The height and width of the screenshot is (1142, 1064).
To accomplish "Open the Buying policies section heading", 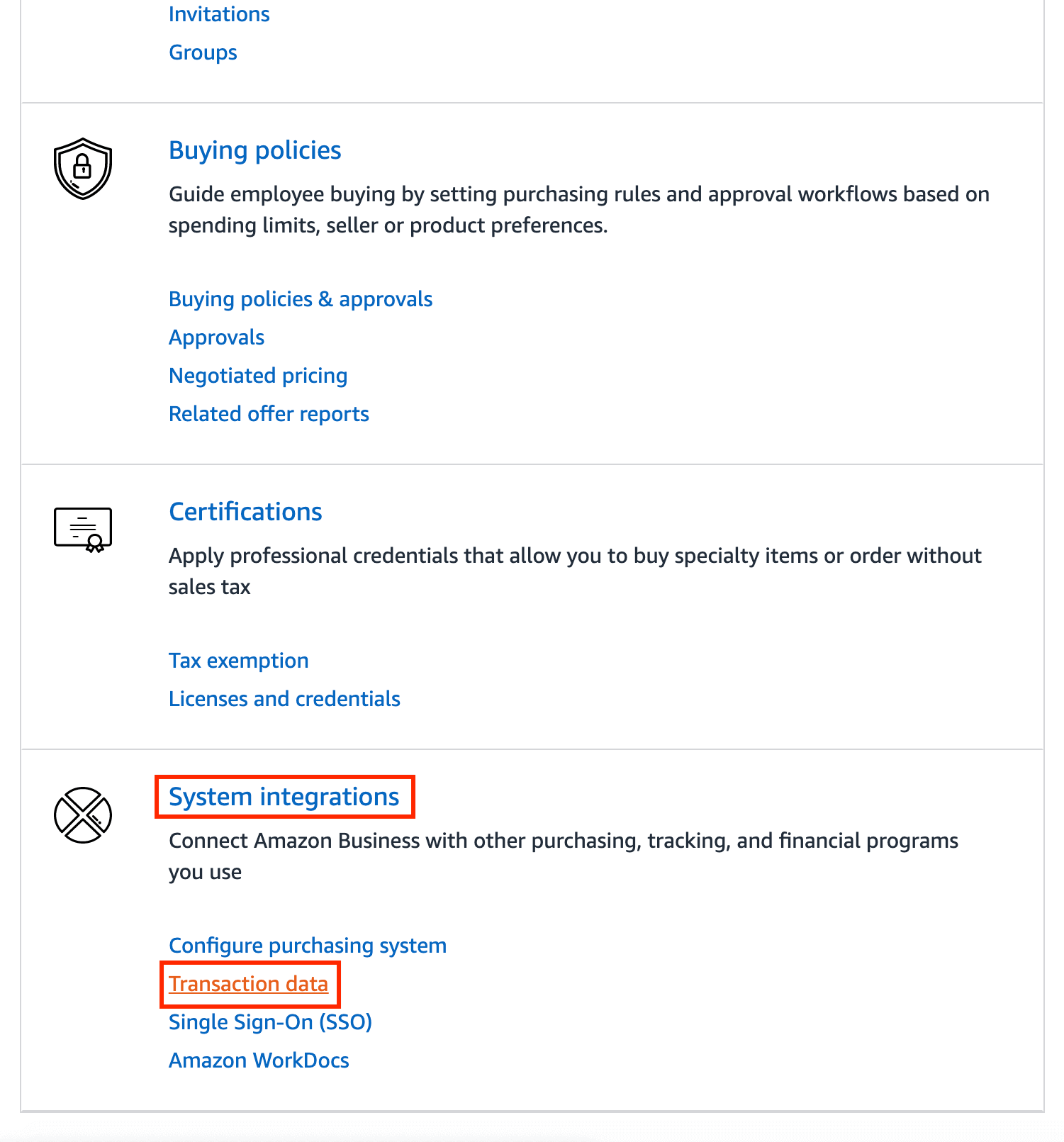I will 254,150.
